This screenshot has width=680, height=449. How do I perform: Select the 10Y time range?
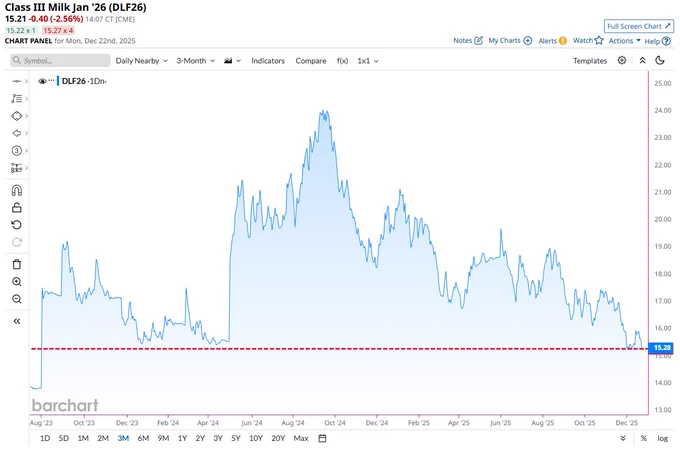256,438
